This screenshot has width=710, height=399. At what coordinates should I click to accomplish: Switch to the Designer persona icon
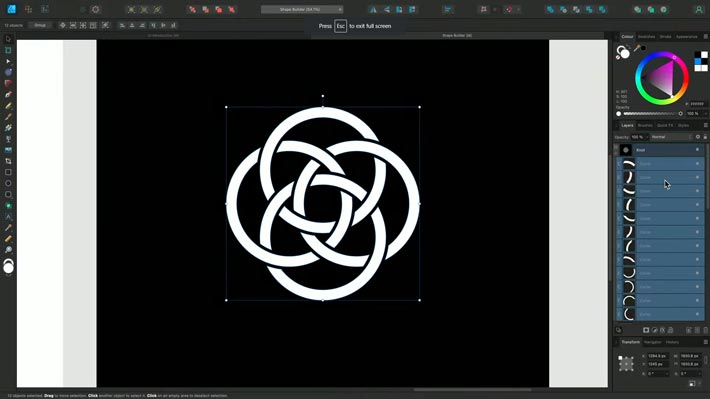click(11, 9)
